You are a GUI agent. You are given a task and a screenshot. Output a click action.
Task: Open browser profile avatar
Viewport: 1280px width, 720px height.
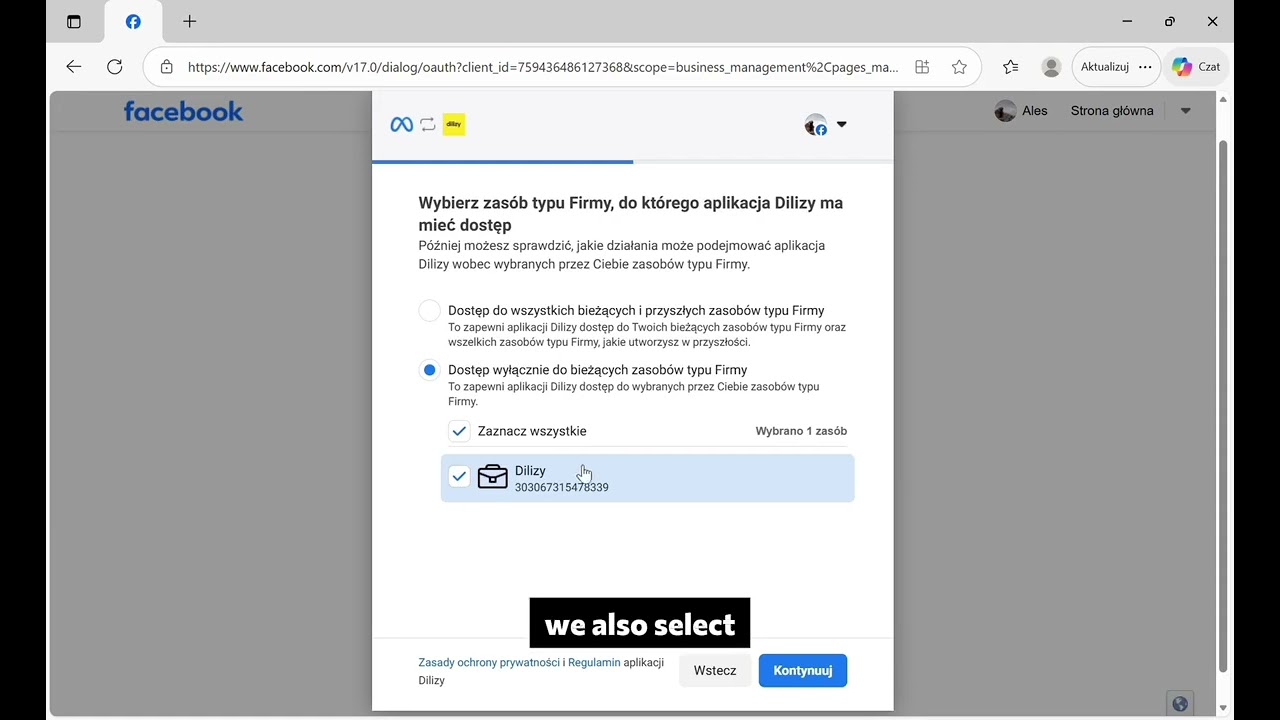coord(1051,67)
